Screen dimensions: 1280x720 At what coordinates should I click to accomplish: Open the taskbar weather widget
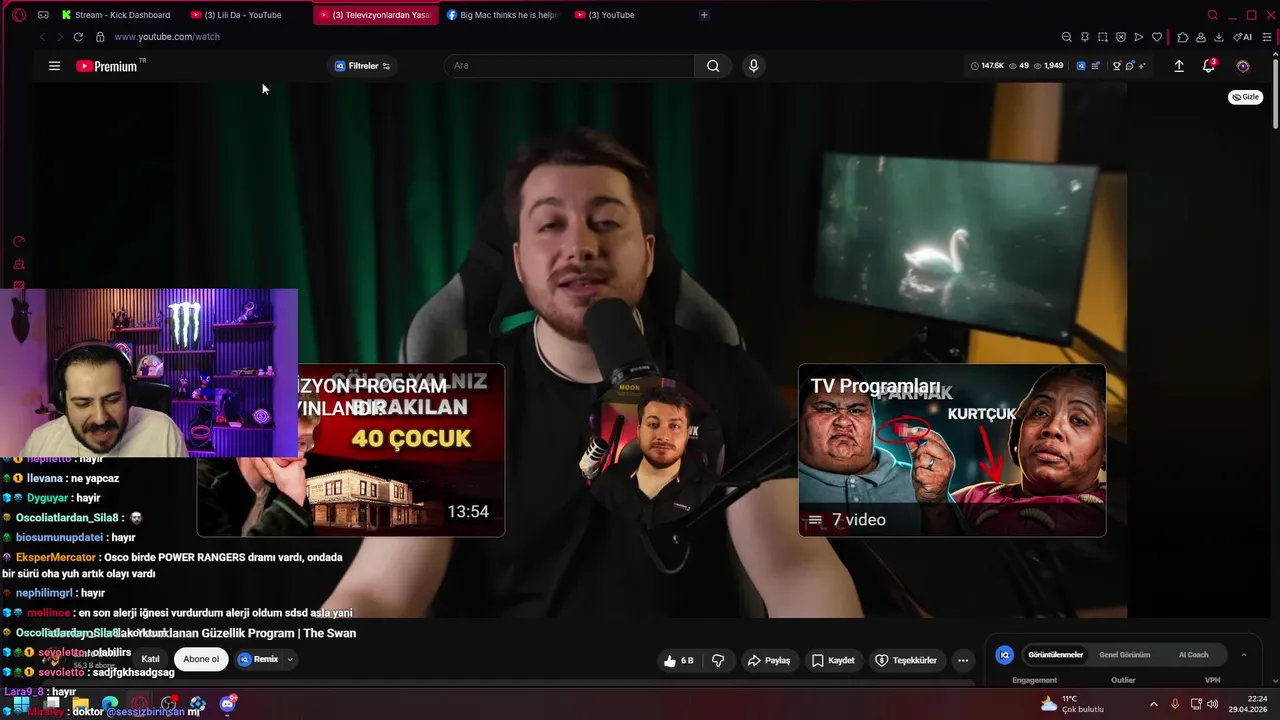(1072, 704)
